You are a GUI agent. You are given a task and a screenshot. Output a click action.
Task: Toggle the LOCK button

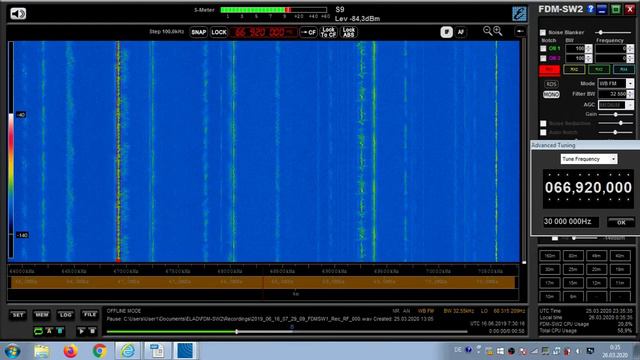[x=219, y=32]
